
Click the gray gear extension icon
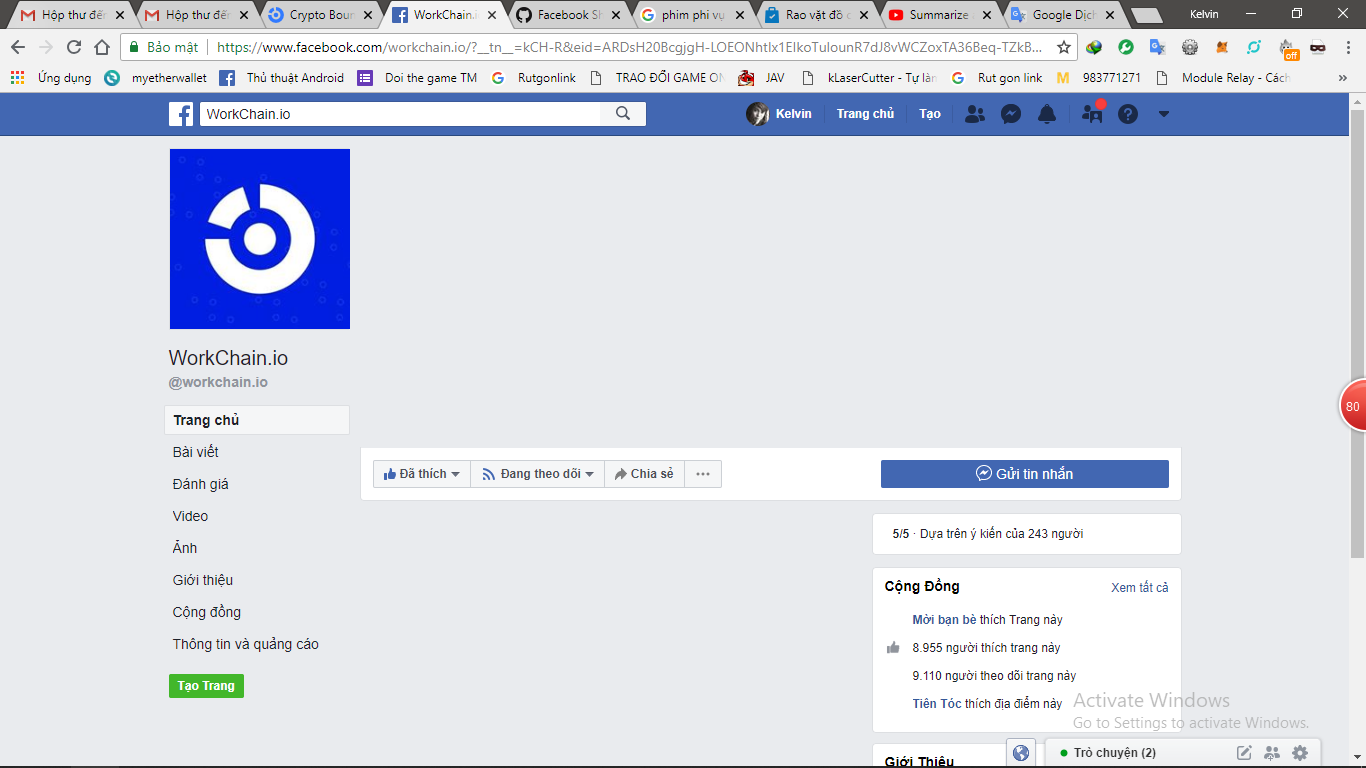click(1190, 47)
